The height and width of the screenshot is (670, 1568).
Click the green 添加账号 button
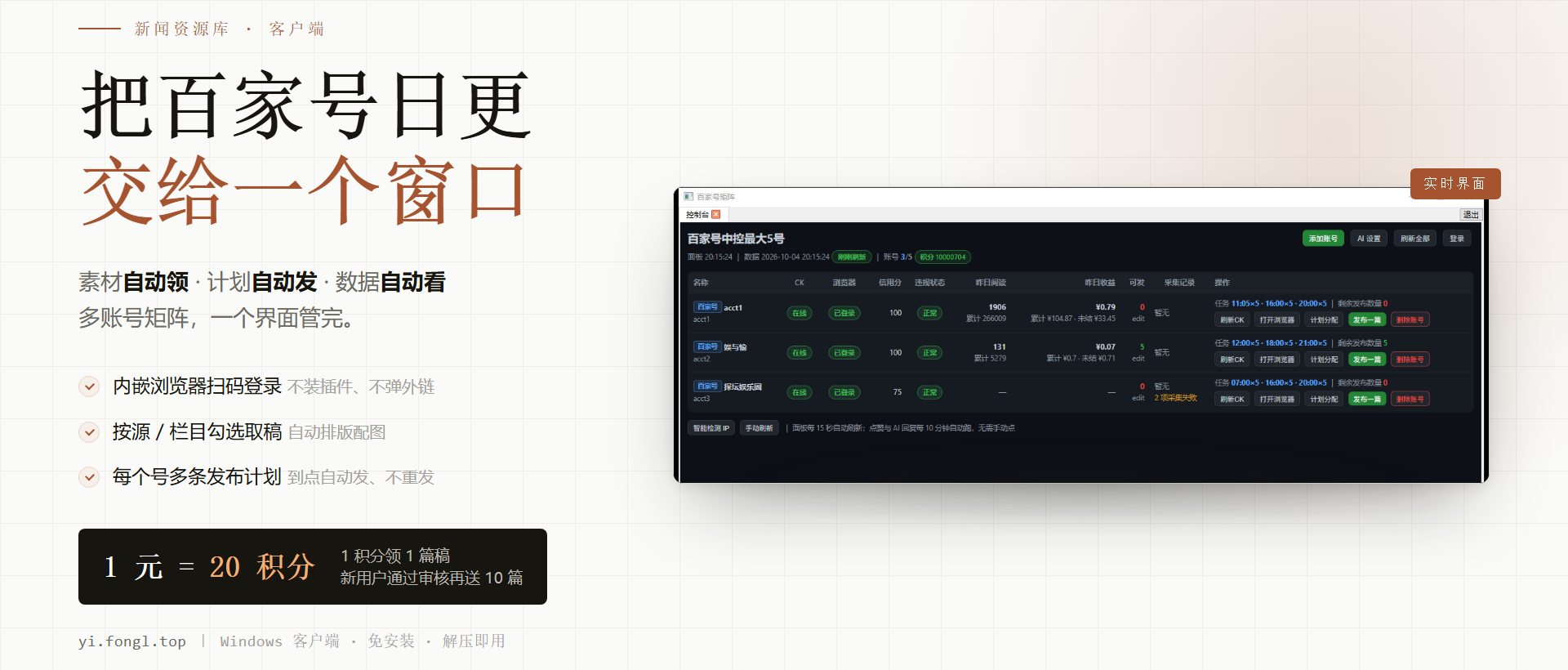1323,239
